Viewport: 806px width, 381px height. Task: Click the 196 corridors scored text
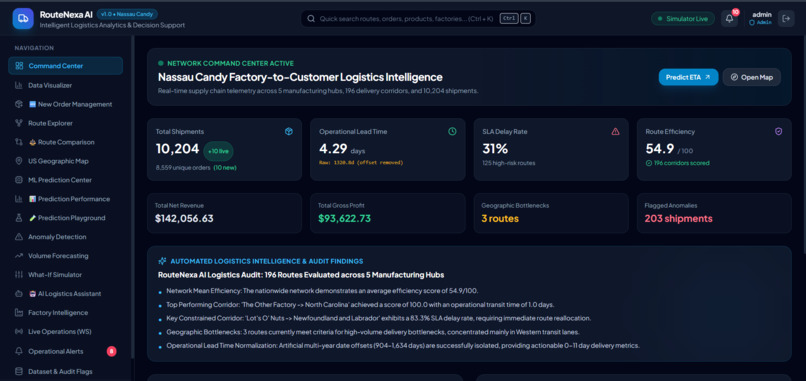(x=681, y=163)
